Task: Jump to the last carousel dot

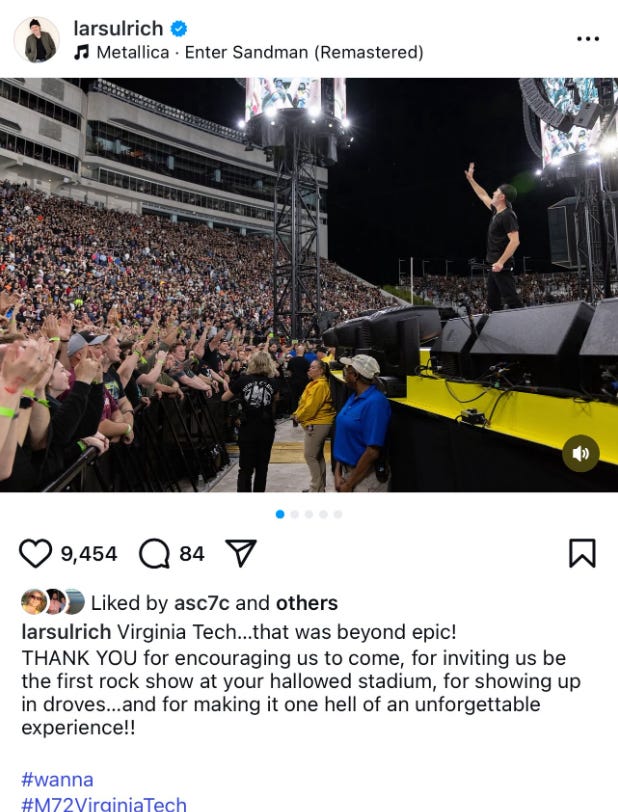Action: click(338, 514)
